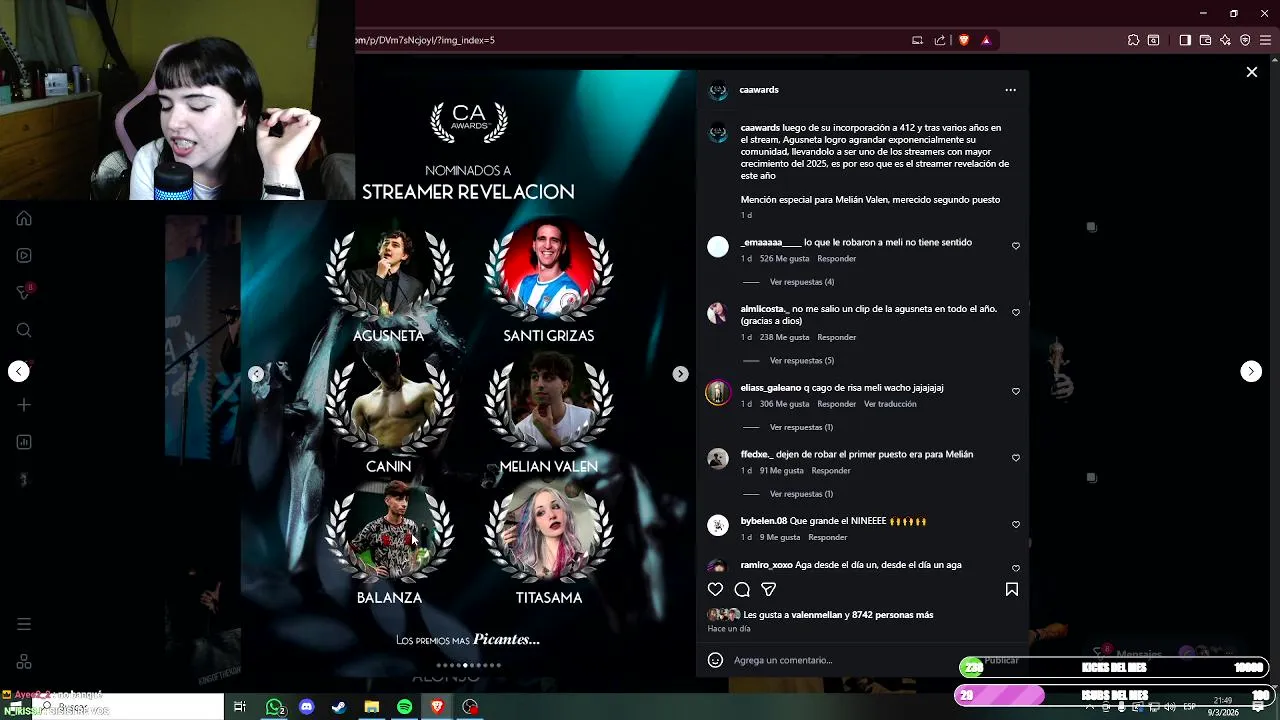This screenshot has height=720, width=1280.
Task: Open Discord from the taskbar
Action: 307,707
